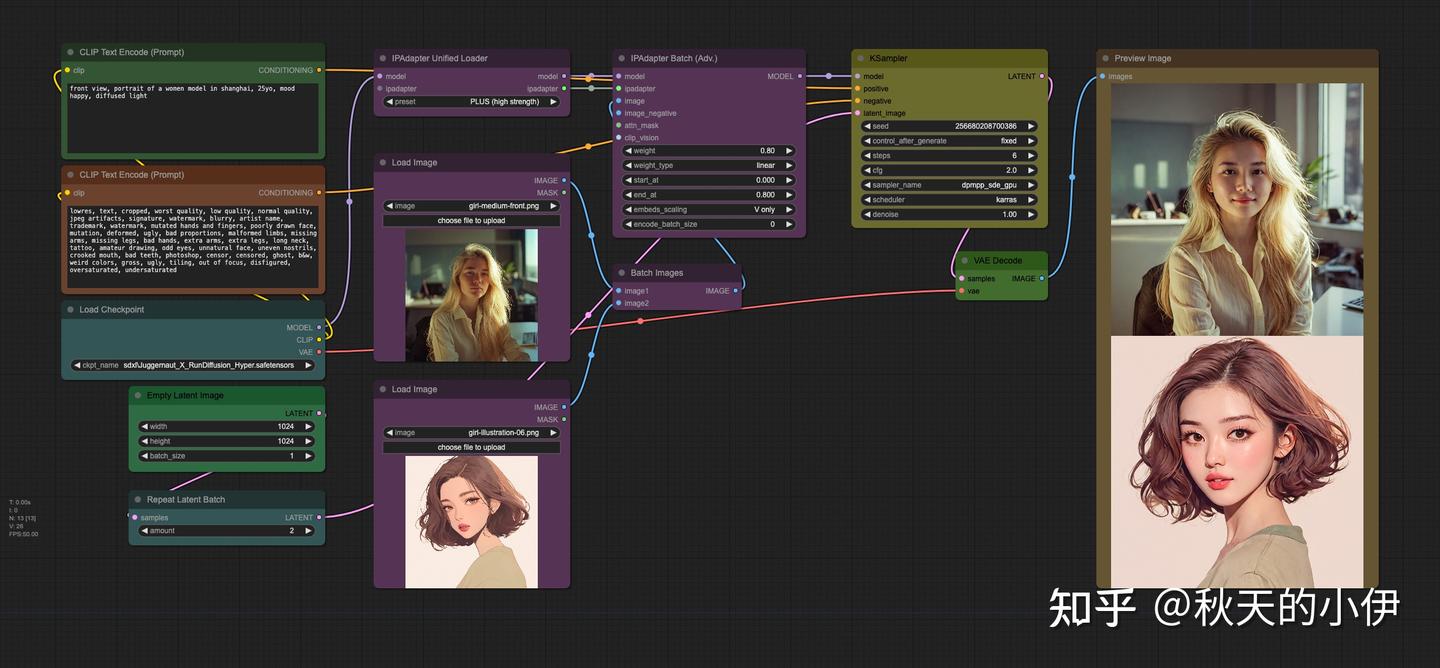Click the encode_batch_size value field
Image resolution: width=1440 pixels, height=668 pixels.
coord(709,225)
